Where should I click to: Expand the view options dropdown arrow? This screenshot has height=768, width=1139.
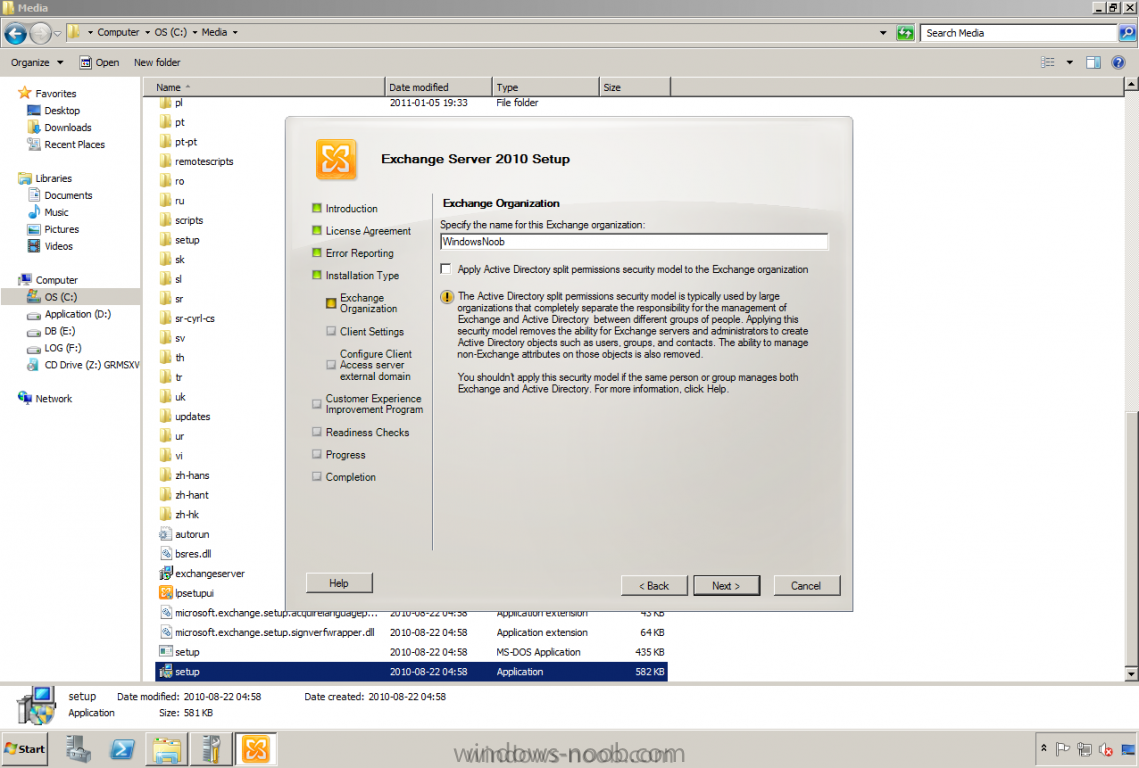point(1069,62)
